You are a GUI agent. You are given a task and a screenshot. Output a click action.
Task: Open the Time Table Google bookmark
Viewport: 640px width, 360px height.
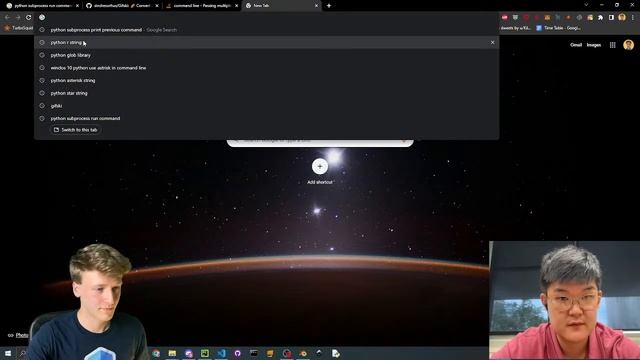click(x=558, y=28)
